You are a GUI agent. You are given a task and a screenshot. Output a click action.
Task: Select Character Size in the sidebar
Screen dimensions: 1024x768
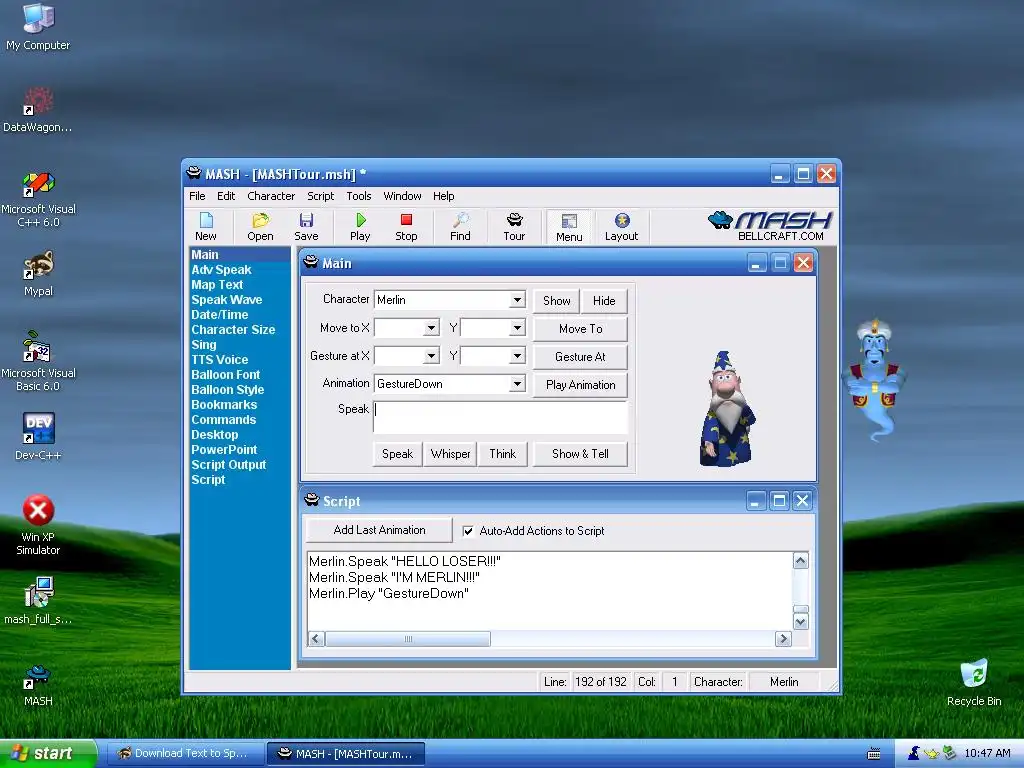(233, 330)
